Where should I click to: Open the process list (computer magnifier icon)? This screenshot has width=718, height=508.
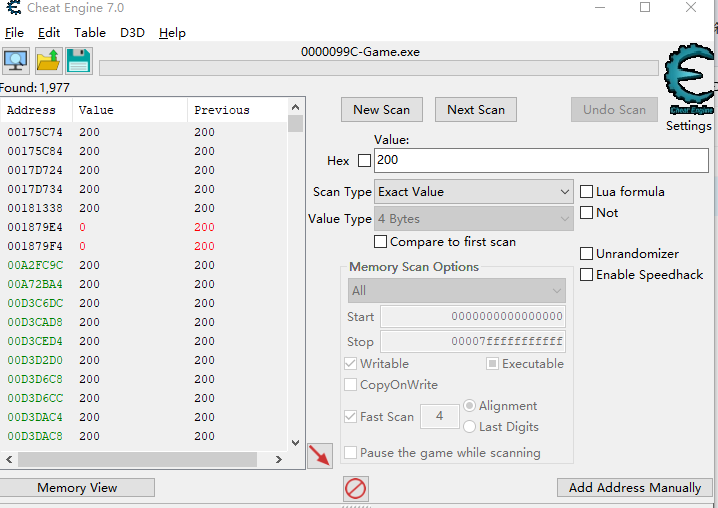pyautogui.click(x=16, y=61)
